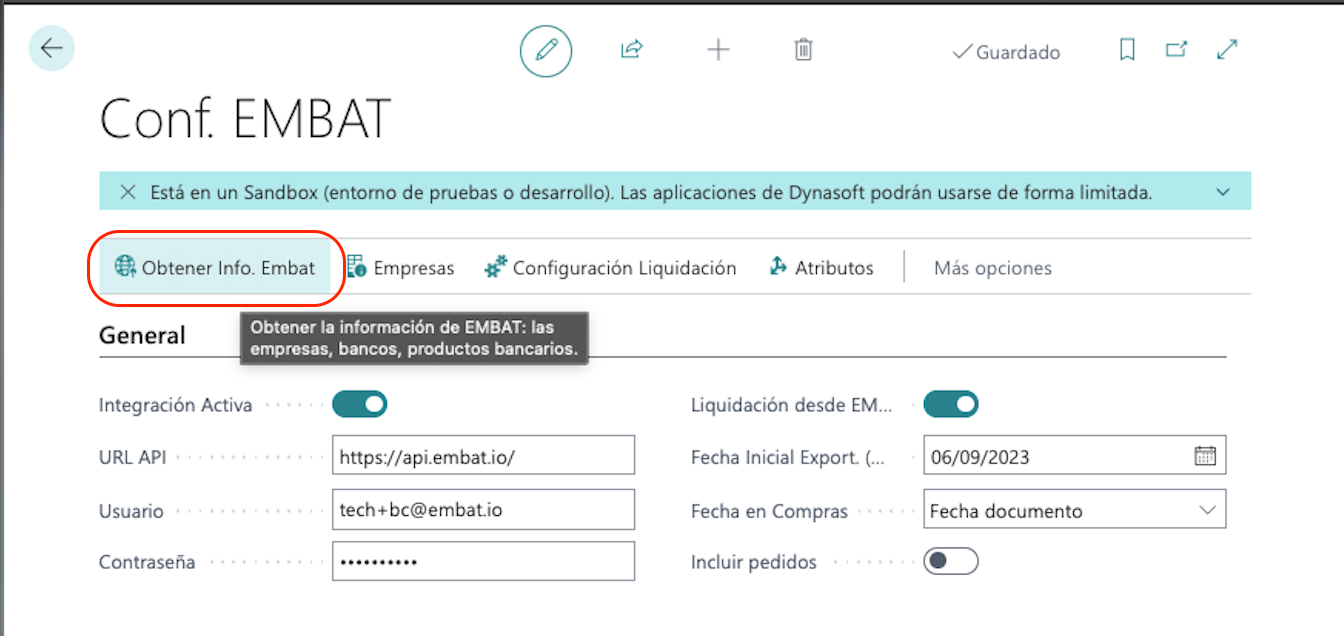Click Fecha Inicial Export date field
The height and width of the screenshot is (636, 1344).
tap(1075, 457)
